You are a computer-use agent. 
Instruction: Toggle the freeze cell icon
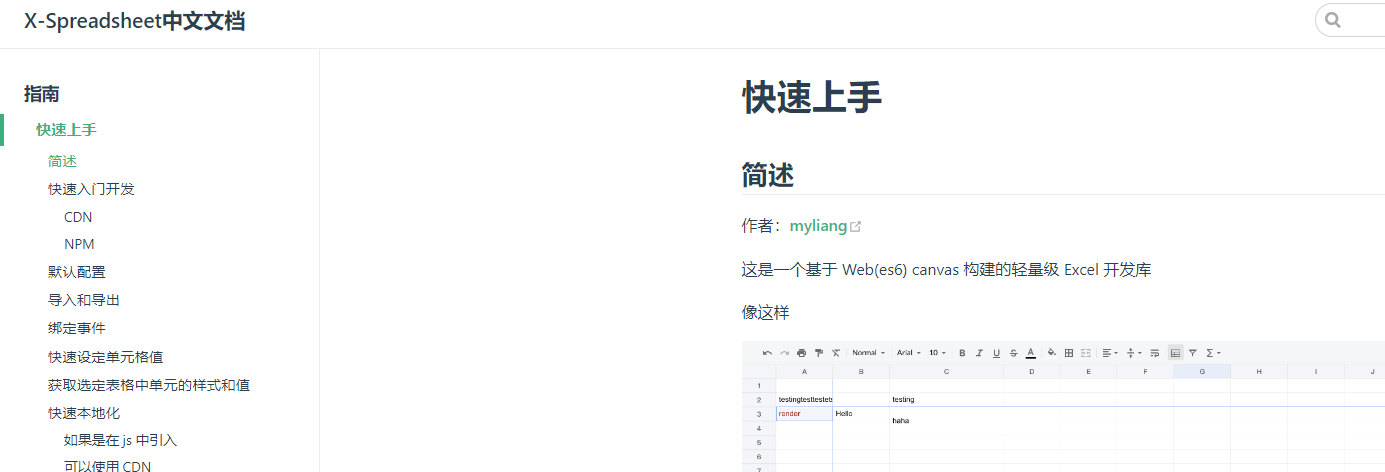[1175, 353]
